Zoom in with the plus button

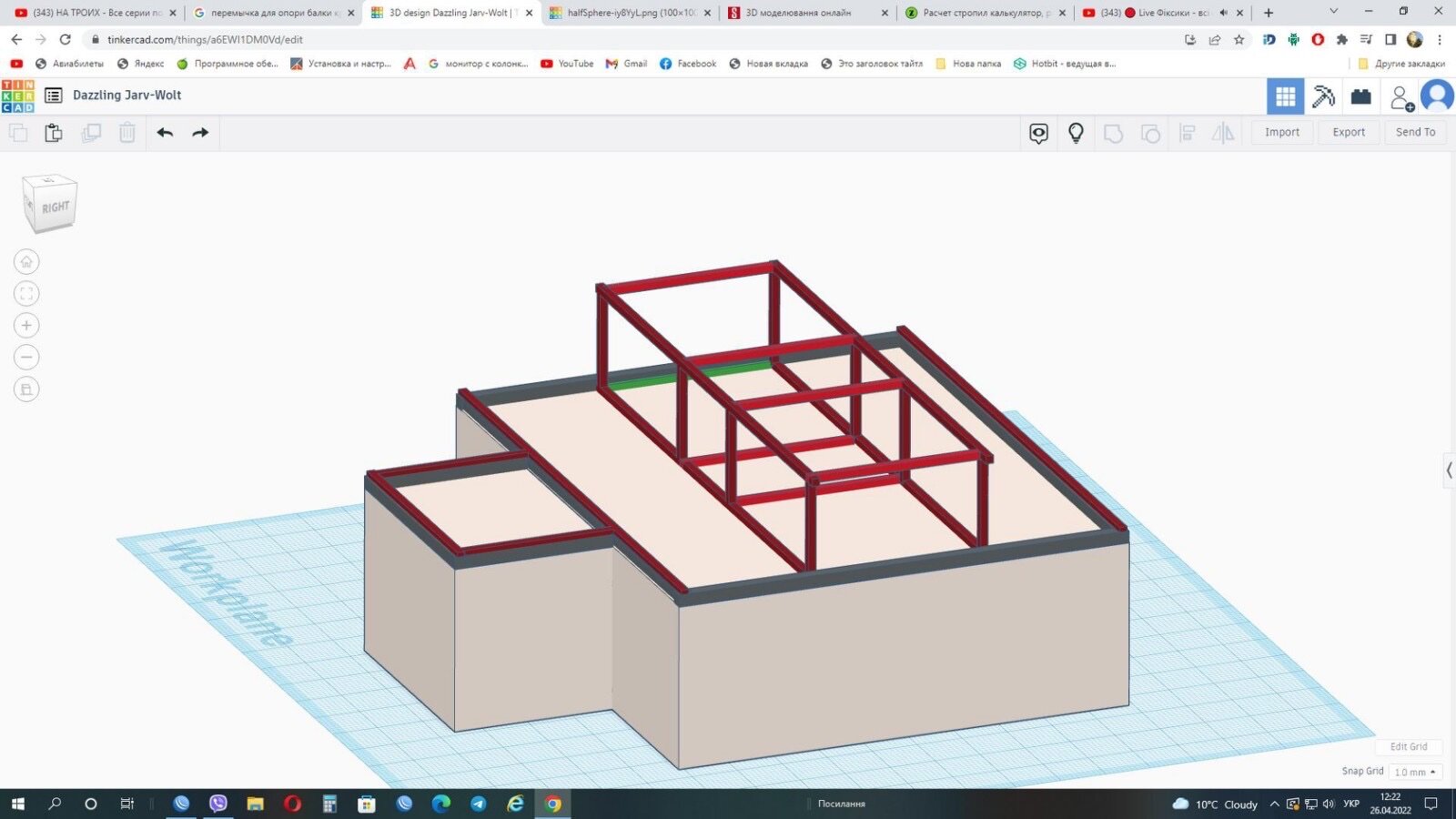[26, 326]
